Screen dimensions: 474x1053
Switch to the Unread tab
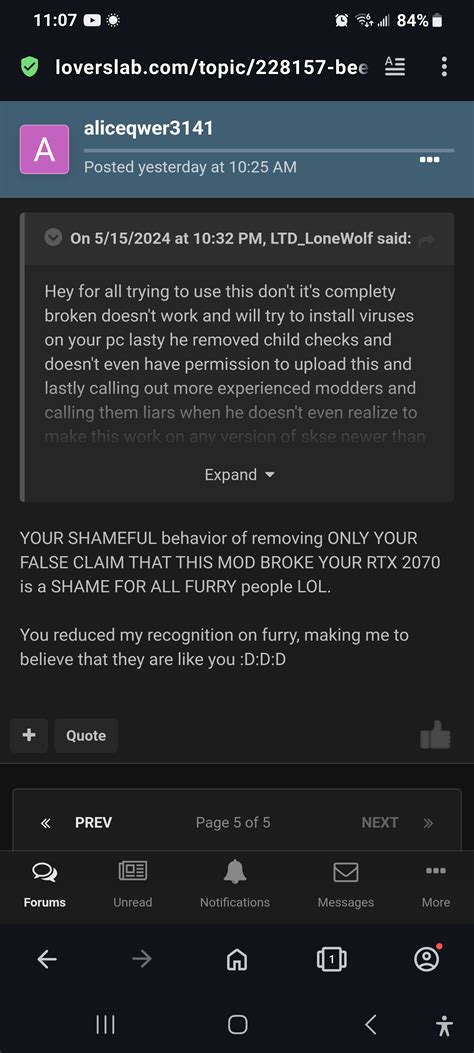coord(132,883)
